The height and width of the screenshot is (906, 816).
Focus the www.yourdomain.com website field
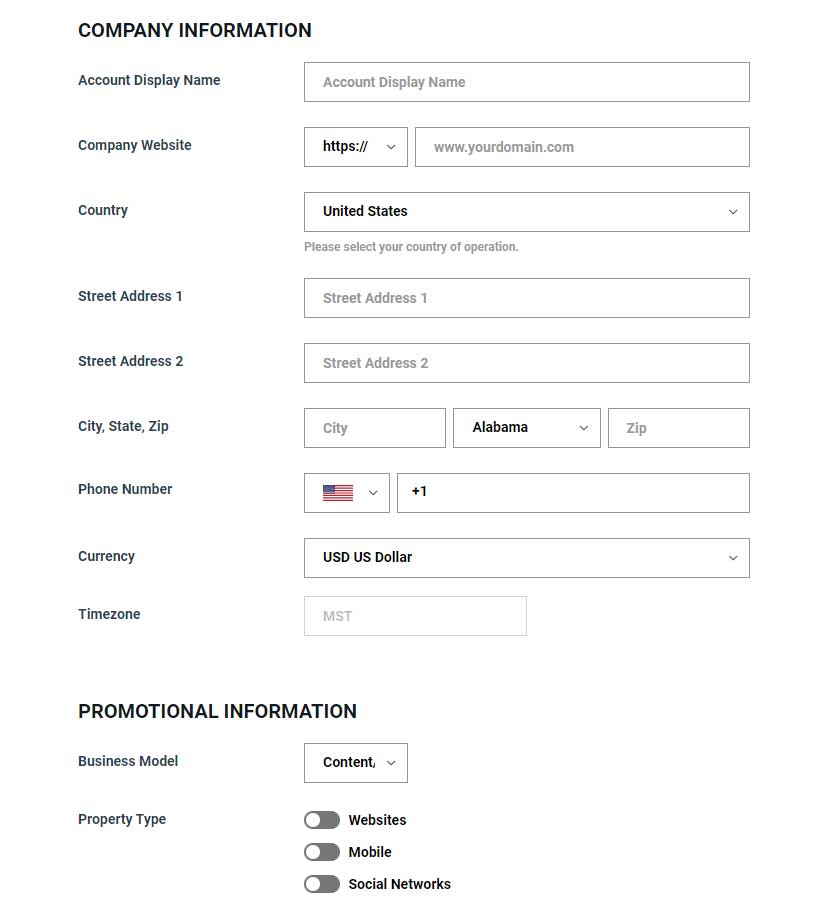pyautogui.click(x=583, y=147)
